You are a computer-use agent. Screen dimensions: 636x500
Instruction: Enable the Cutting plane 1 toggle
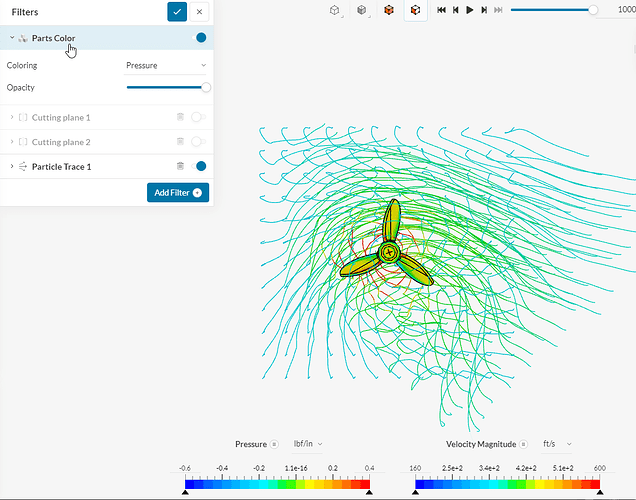[199, 117]
